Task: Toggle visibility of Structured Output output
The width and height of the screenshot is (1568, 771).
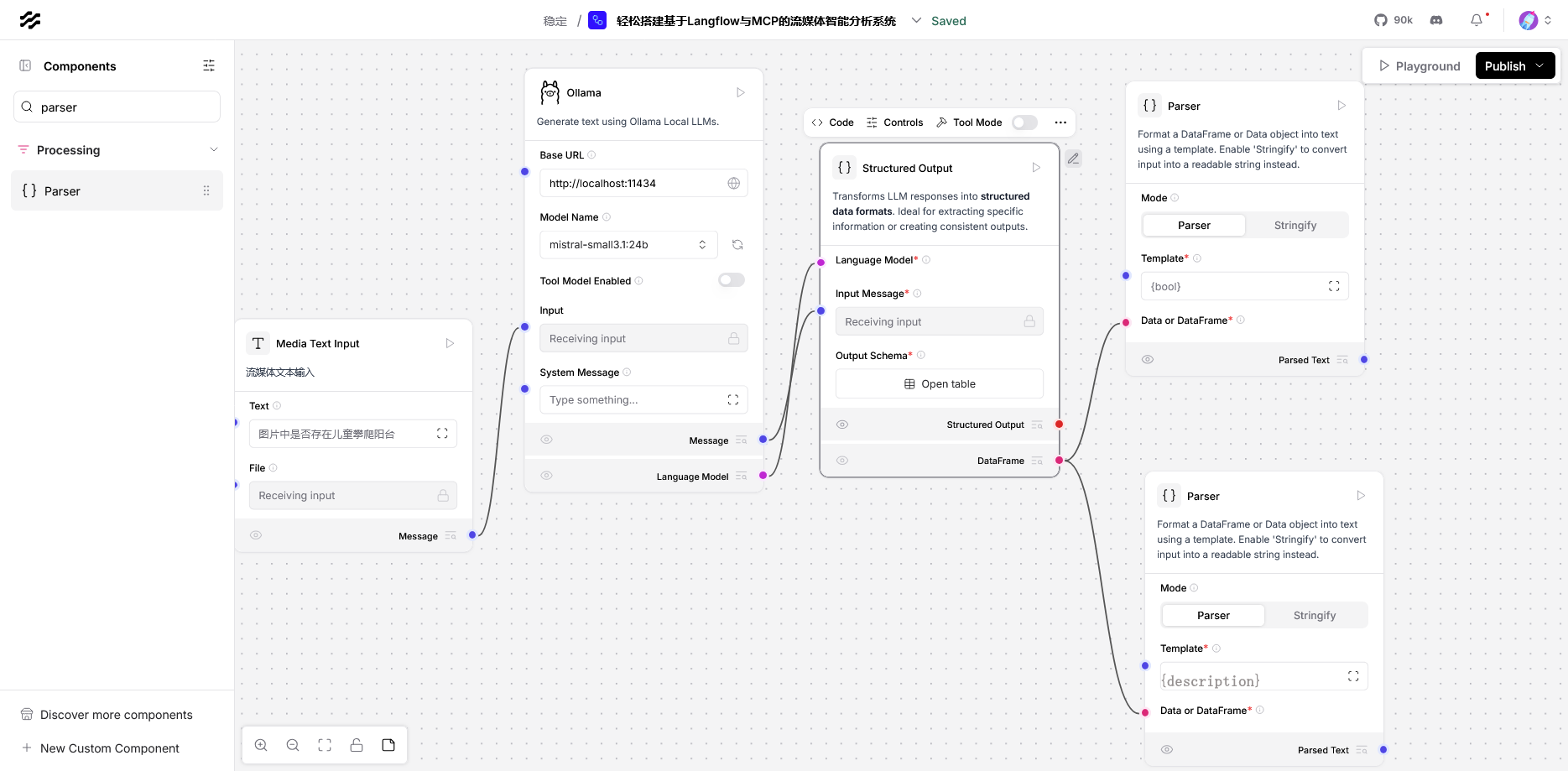Action: (842, 425)
